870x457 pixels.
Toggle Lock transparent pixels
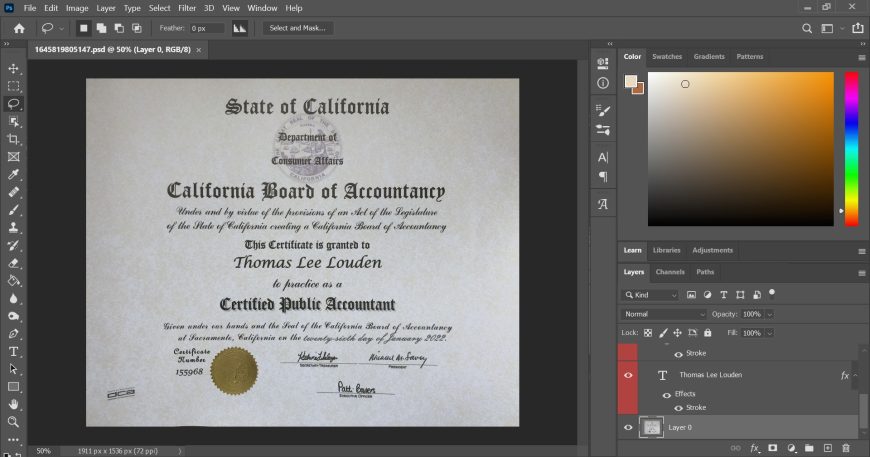648,333
